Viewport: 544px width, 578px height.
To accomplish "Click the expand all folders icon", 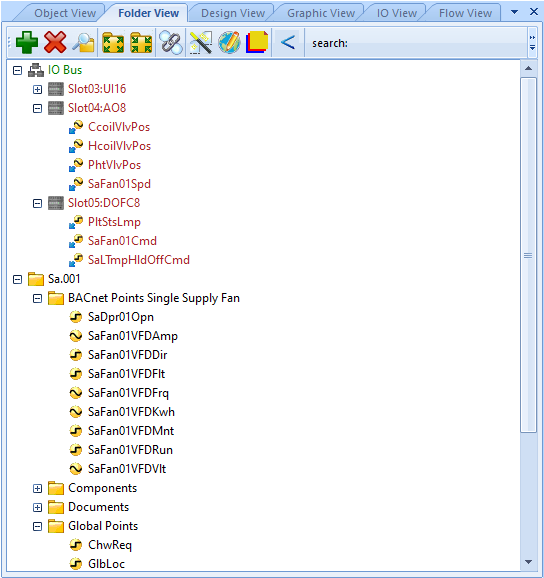I will coord(113,43).
